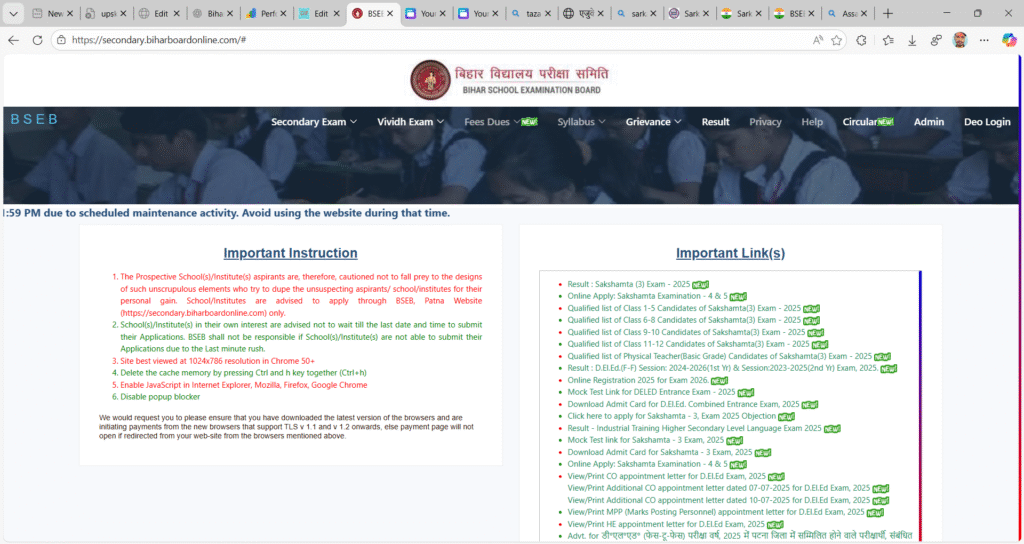This screenshot has width=1024, height=544.
Task: Bookmark this page with star icon
Action: (x=836, y=40)
